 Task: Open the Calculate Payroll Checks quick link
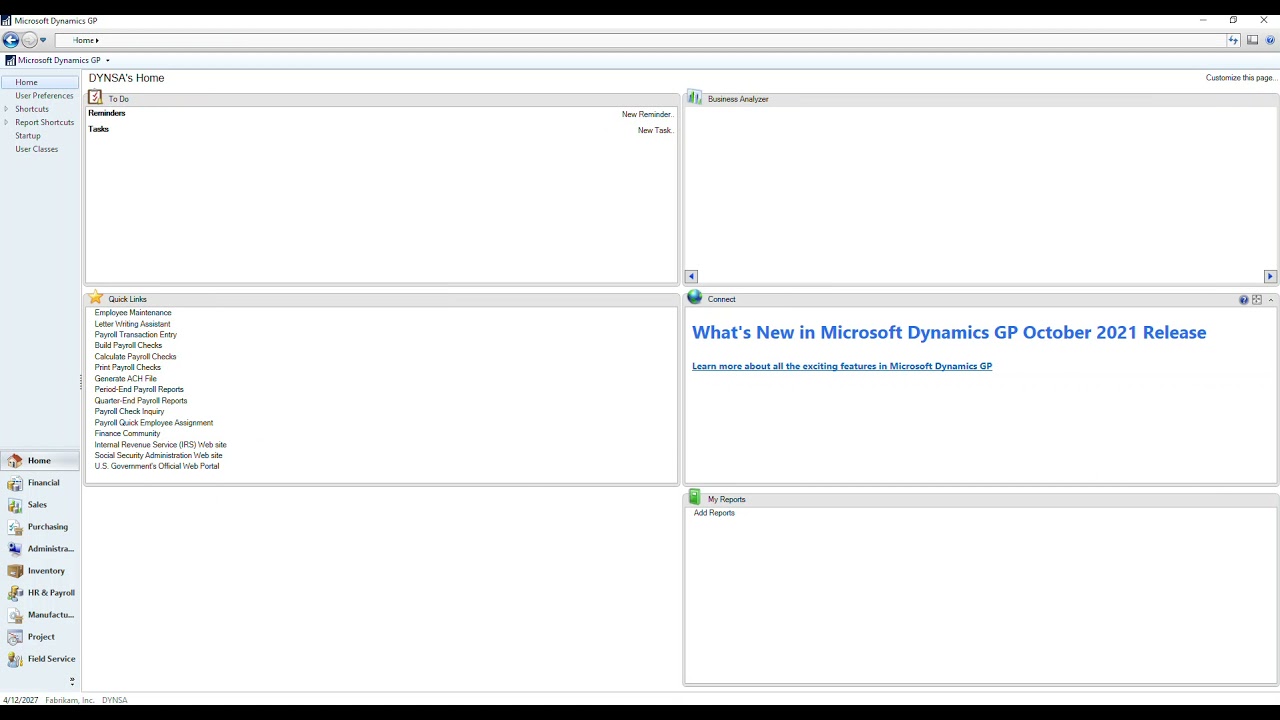(x=135, y=357)
